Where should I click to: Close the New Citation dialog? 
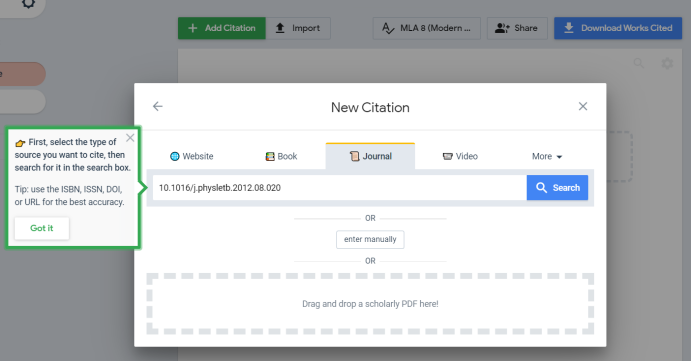click(583, 106)
